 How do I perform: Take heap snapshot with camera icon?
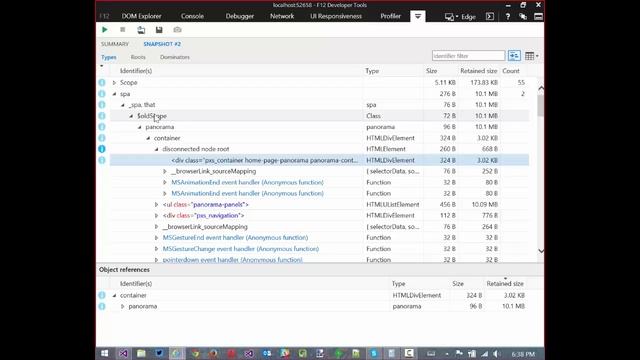[x=177, y=30]
